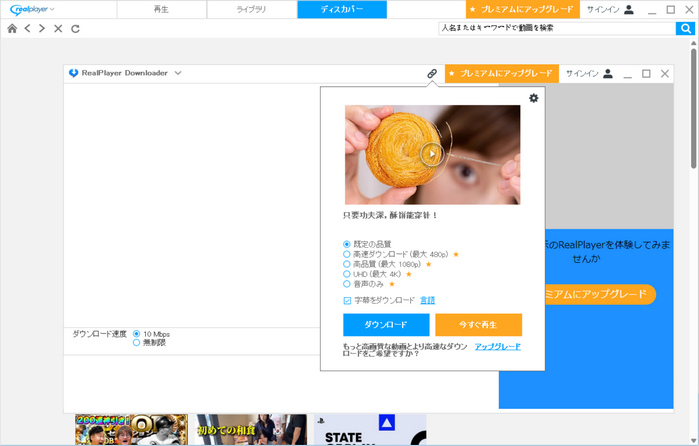Click the main window vertical scrollbar thumb
The height and width of the screenshot is (446, 699).
pyautogui.click(x=694, y=107)
